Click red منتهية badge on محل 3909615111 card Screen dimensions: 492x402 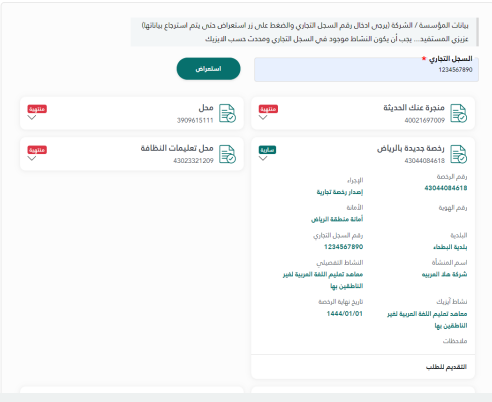click(x=37, y=109)
